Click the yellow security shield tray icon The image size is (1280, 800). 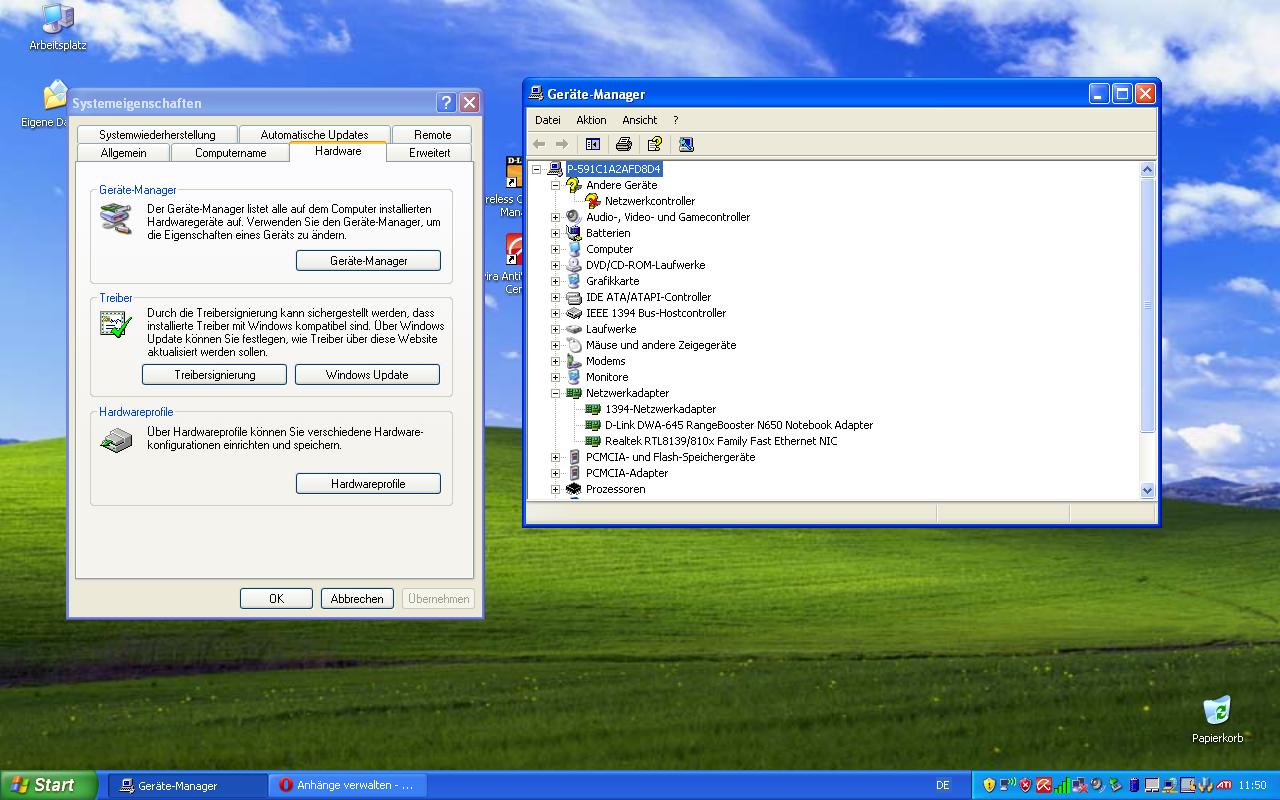pyautogui.click(x=989, y=785)
